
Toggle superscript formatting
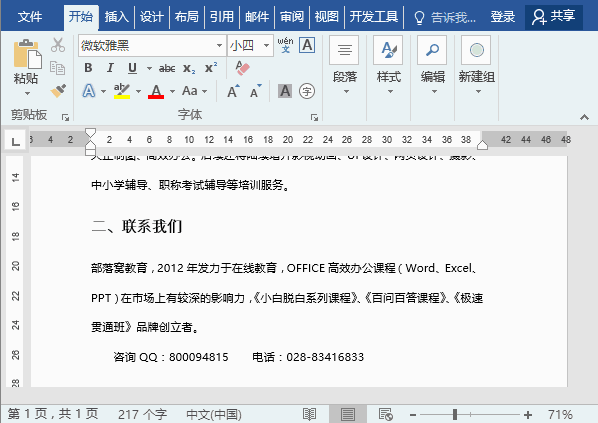(x=211, y=68)
